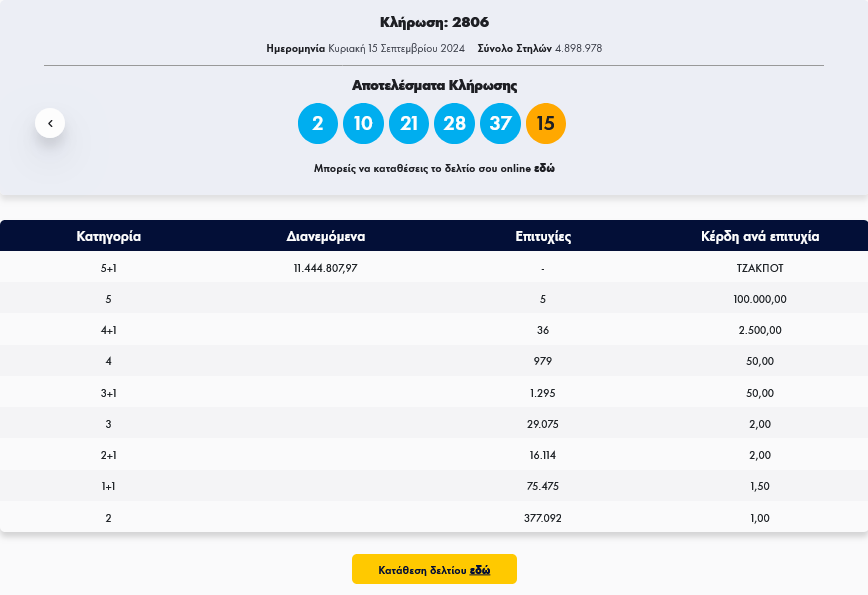Open the online 'εδώ' link under results
The height and width of the screenshot is (595, 868).
pyautogui.click(x=544, y=169)
